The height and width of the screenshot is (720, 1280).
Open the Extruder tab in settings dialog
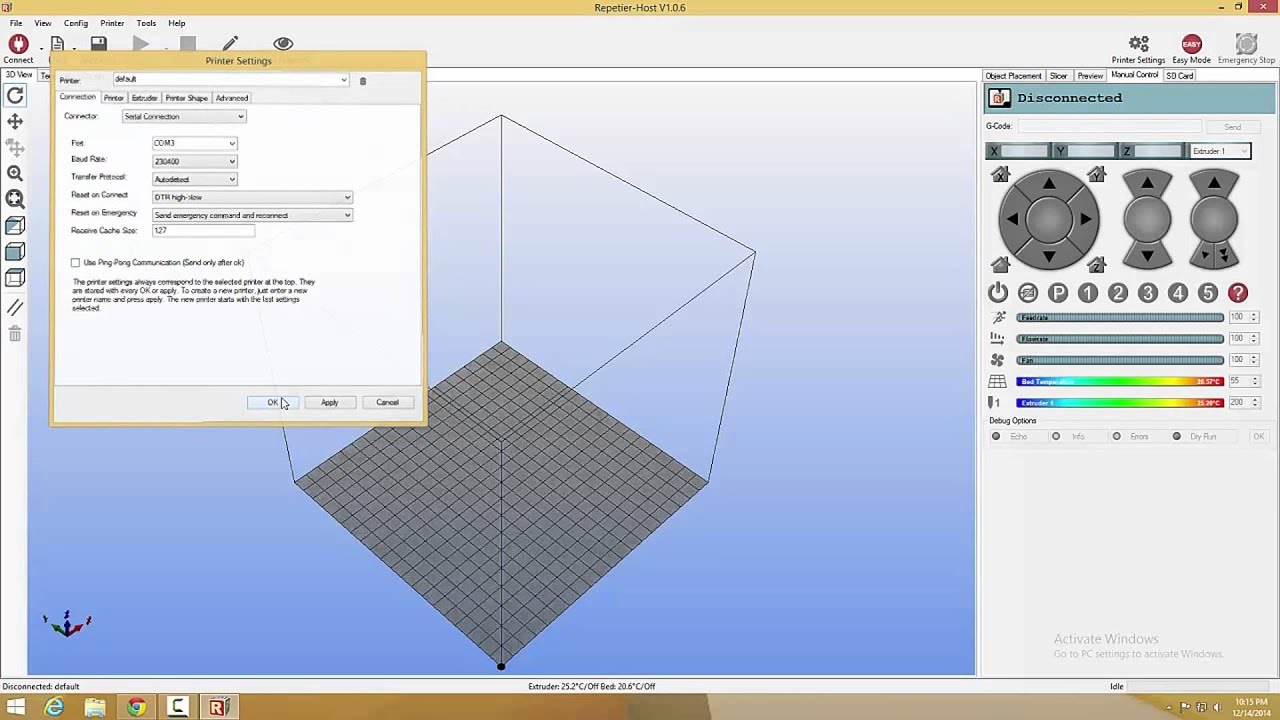[x=144, y=98]
